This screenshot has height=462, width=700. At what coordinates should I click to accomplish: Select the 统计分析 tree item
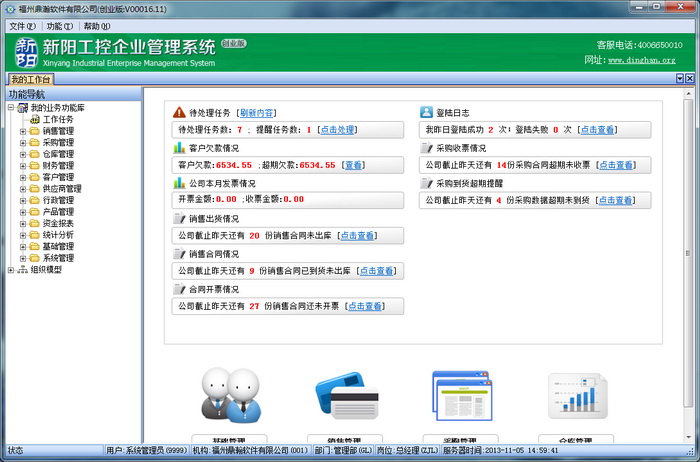[x=58, y=235]
